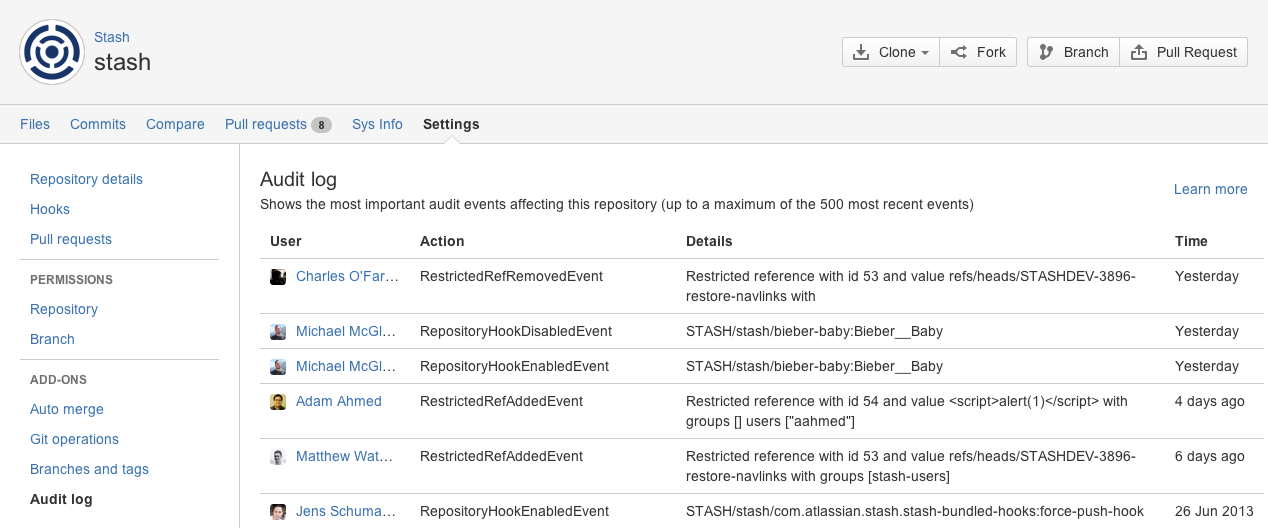The width and height of the screenshot is (1268, 528).
Task: Switch to the Commits tab
Action: (98, 124)
